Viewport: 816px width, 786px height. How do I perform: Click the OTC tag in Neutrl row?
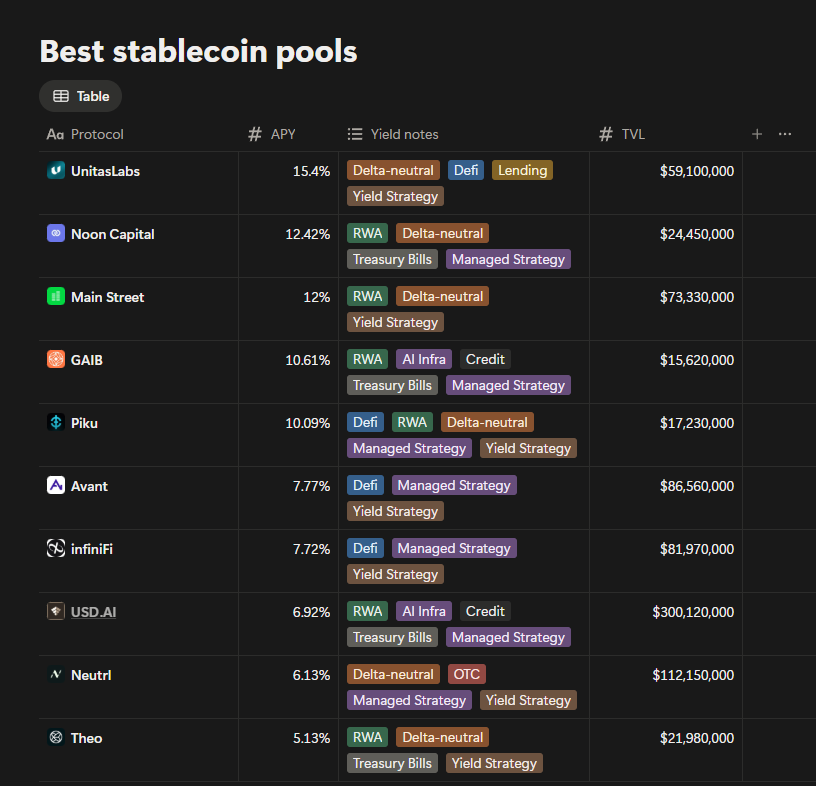coord(467,674)
